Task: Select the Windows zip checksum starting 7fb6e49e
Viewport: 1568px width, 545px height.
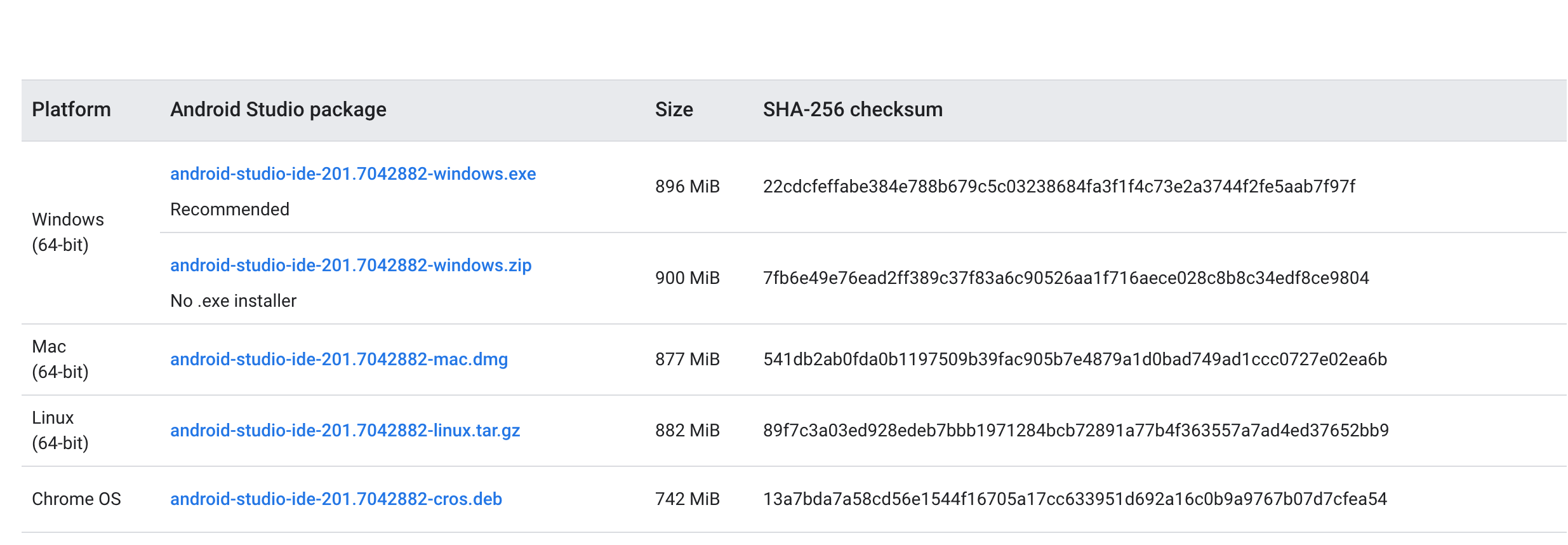Action: (1066, 278)
